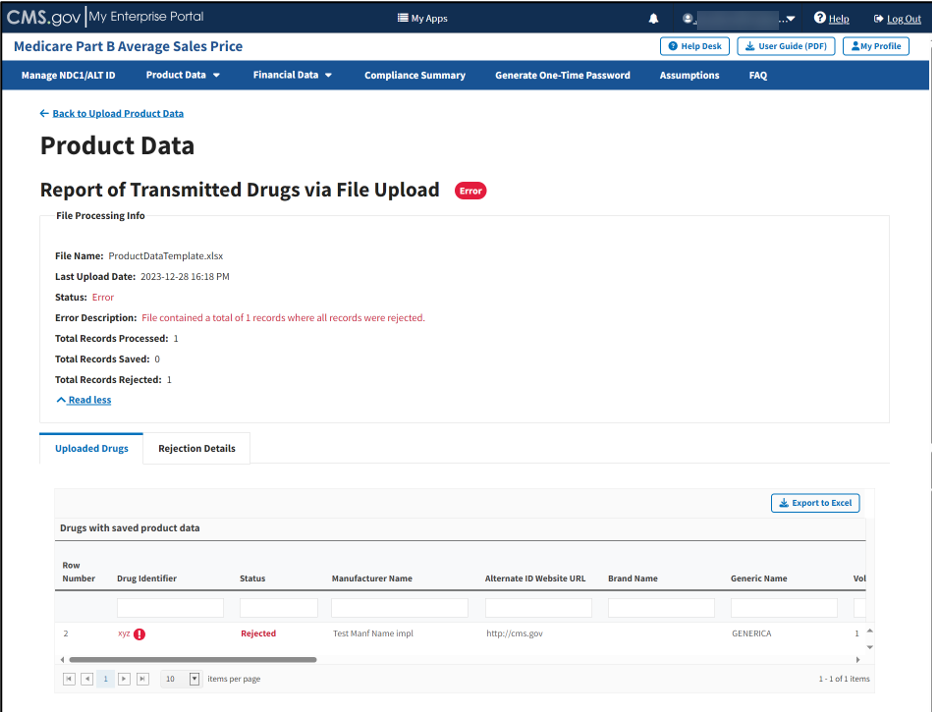The height and width of the screenshot is (712, 932).
Task: Switch to the Rejection Details tab
Action: click(197, 448)
